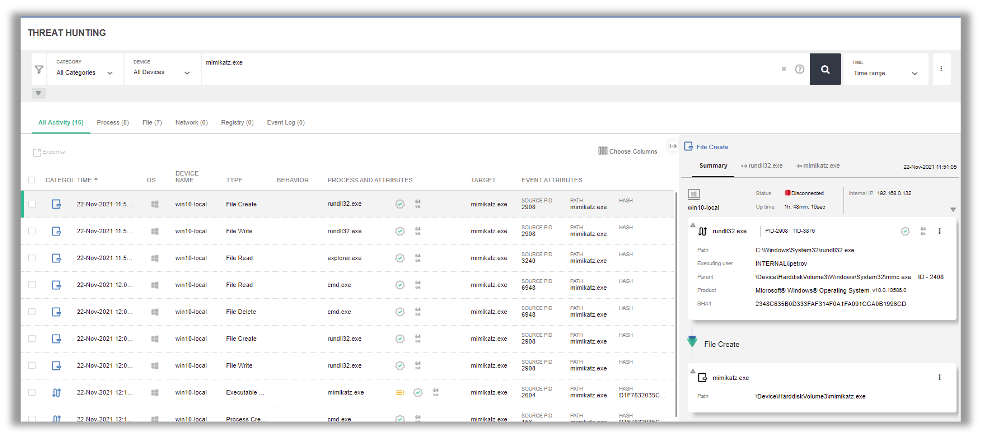
Task: Click File Create icon in details header
Action: coord(688,147)
